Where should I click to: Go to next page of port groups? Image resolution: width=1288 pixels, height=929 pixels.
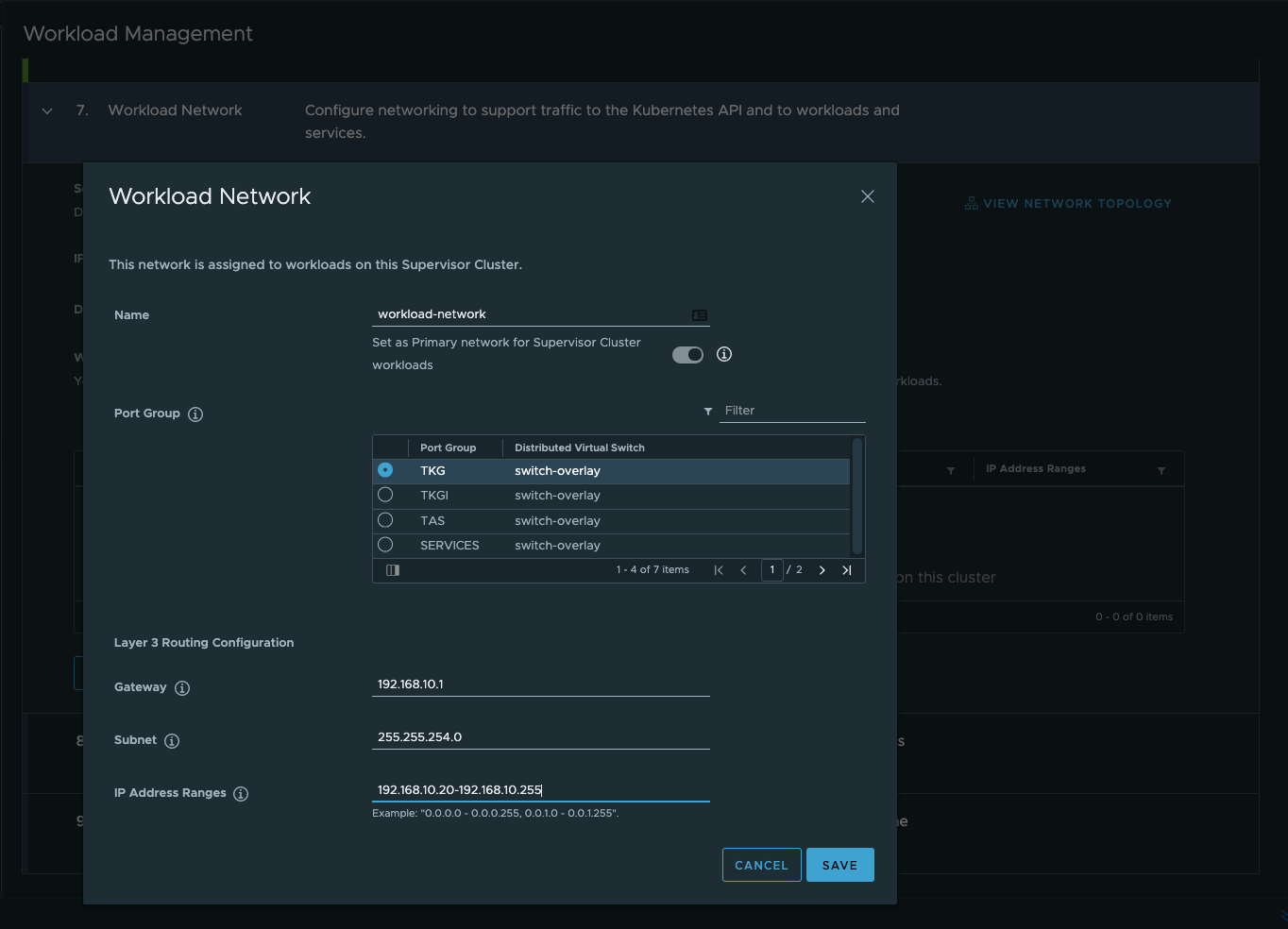[x=822, y=570]
